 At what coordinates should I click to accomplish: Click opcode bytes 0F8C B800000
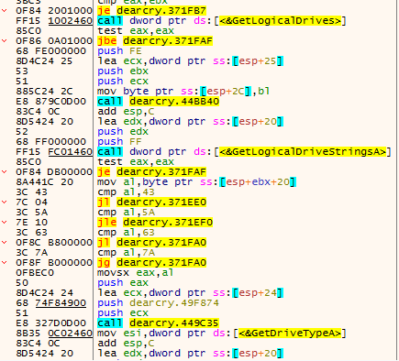pyautogui.click(x=54, y=243)
